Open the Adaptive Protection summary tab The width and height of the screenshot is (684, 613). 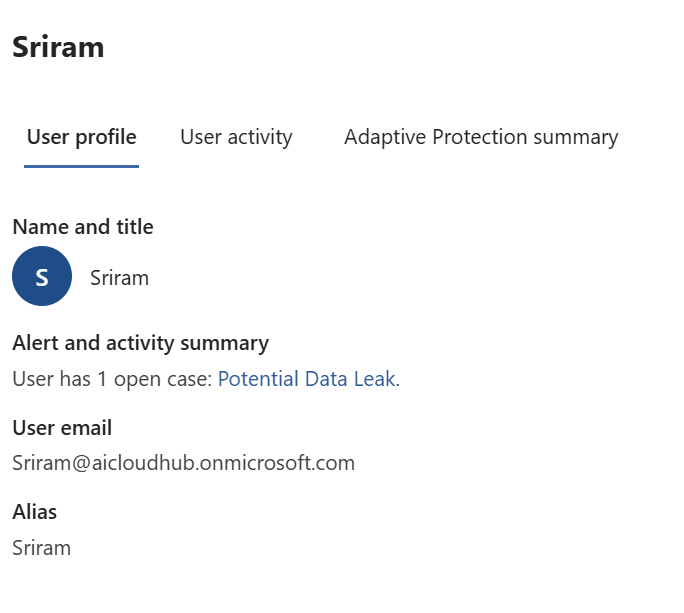(x=481, y=137)
